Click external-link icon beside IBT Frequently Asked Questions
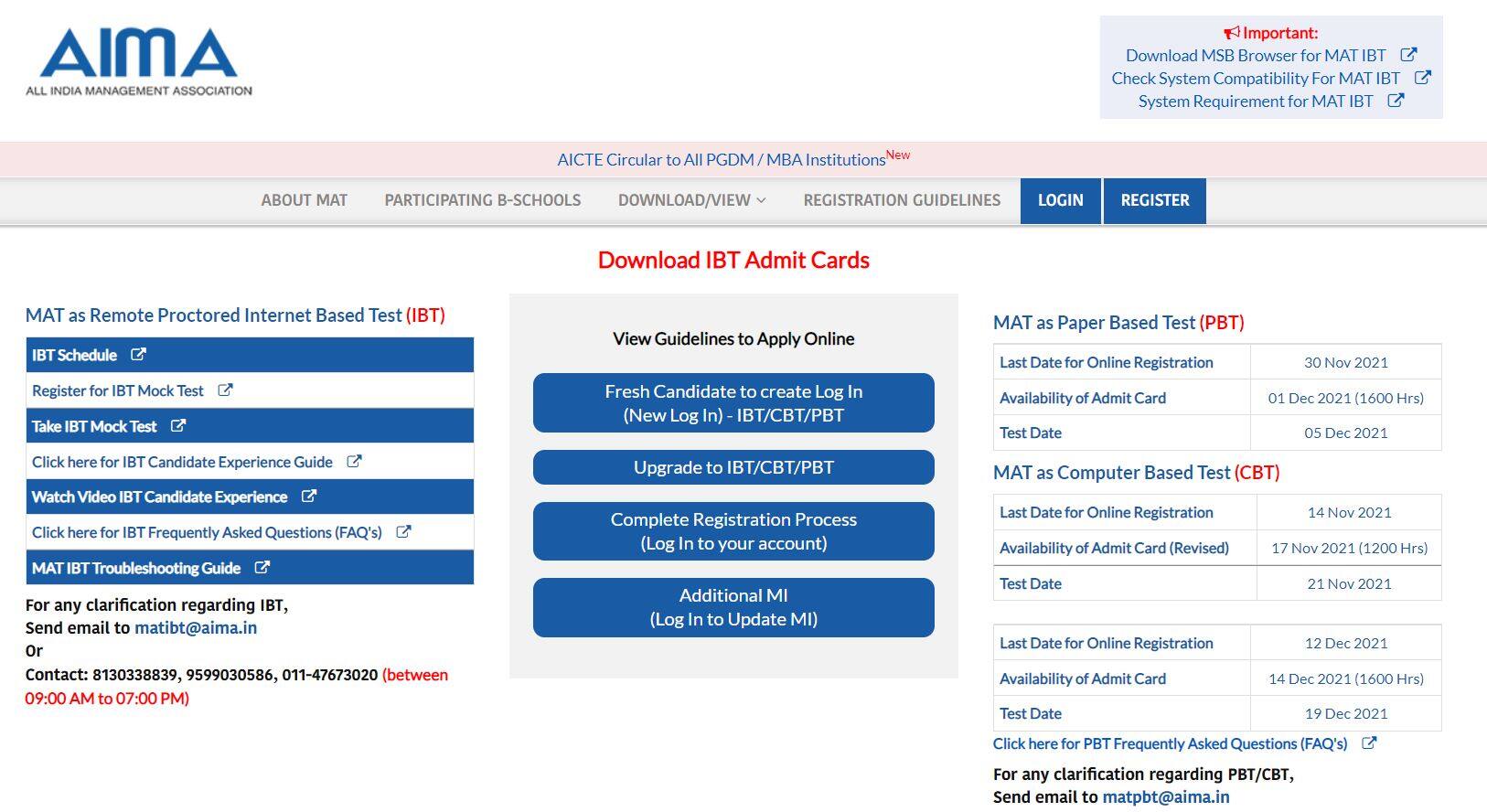1487x812 pixels. coord(403,532)
